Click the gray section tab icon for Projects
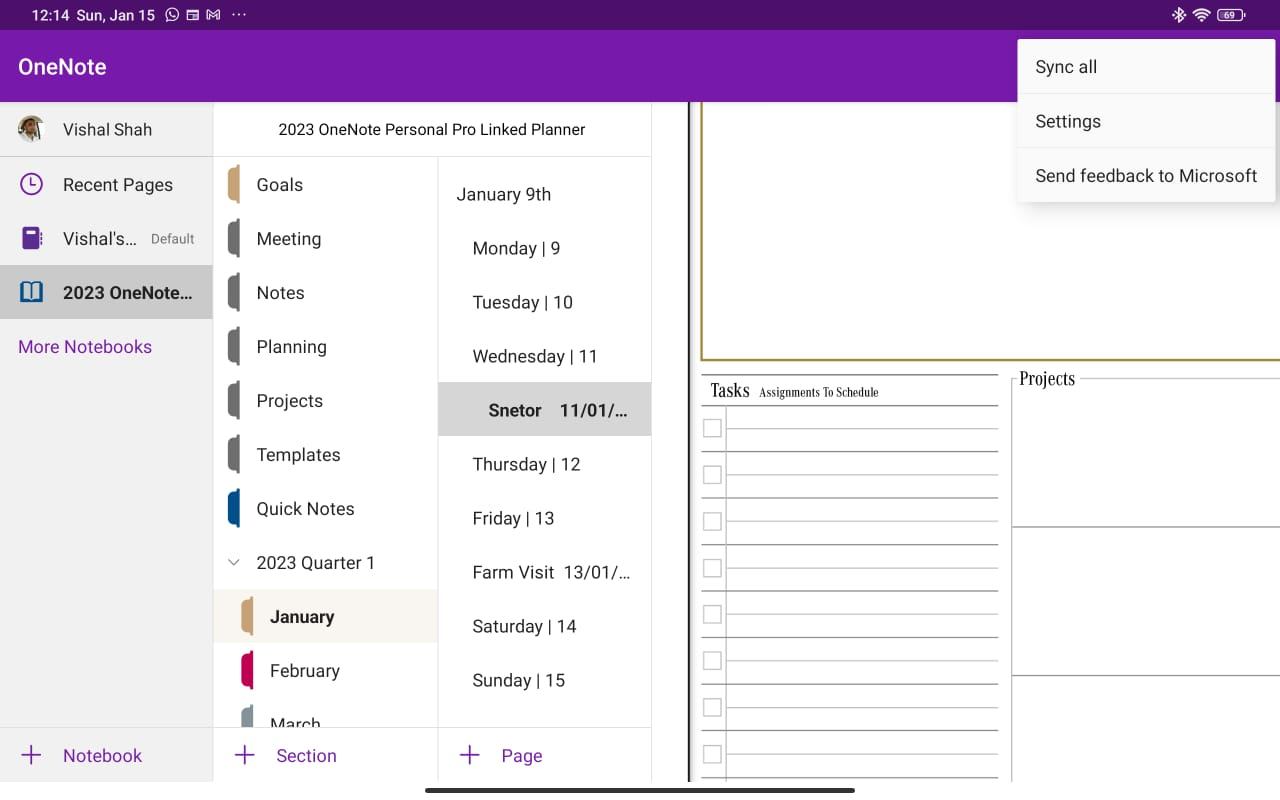 pyautogui.click(x=234, y=400)
